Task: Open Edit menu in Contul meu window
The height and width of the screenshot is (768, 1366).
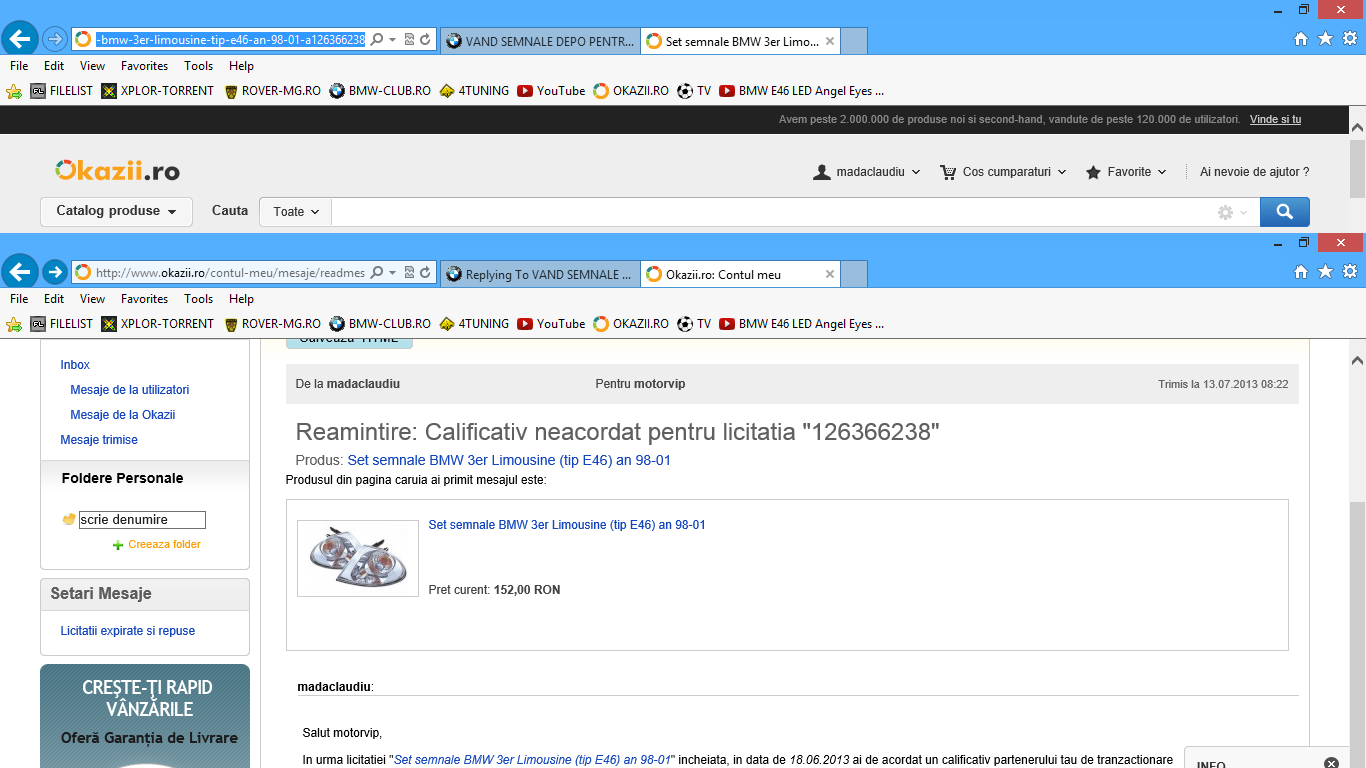Action: pos(54,298)
